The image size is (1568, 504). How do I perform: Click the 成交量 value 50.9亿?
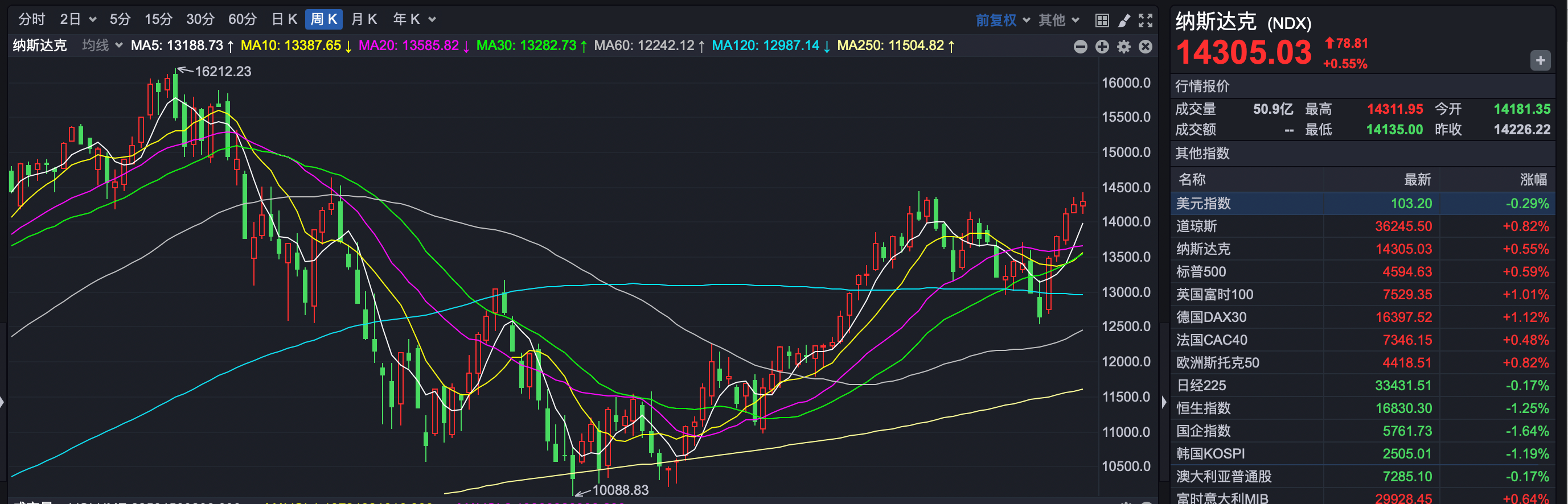1274,109
